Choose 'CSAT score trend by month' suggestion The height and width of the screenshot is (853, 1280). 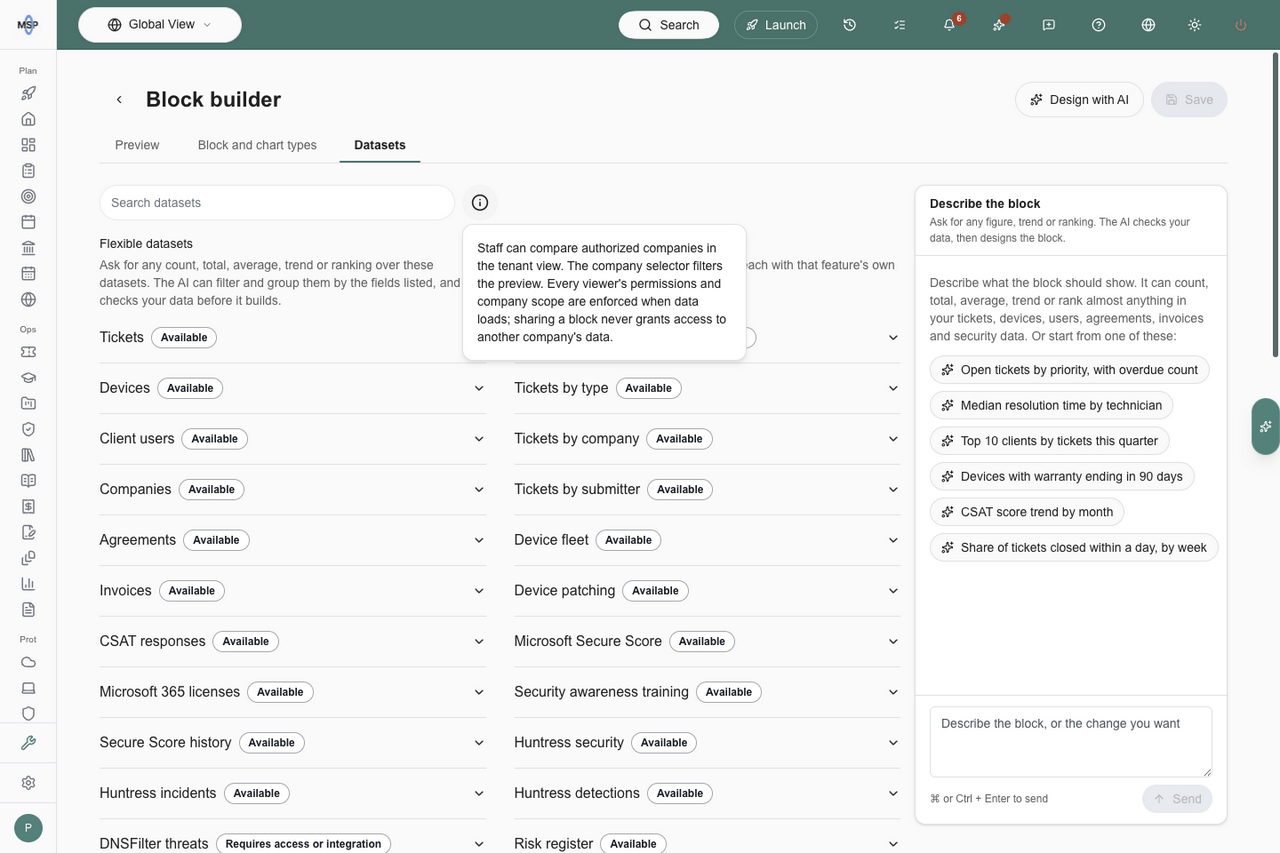tap(1027, 512)
